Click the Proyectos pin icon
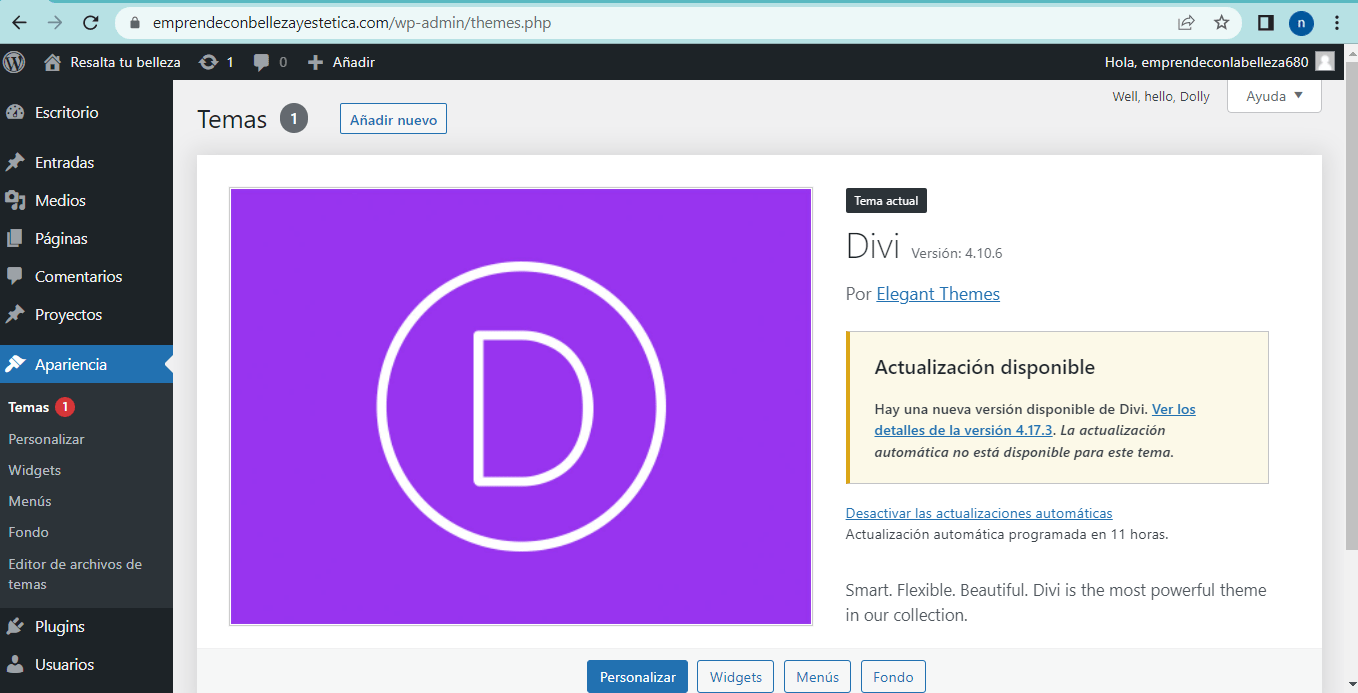Screen dimensions: 1358x693 pyautogui.click(x=15, y=314)
